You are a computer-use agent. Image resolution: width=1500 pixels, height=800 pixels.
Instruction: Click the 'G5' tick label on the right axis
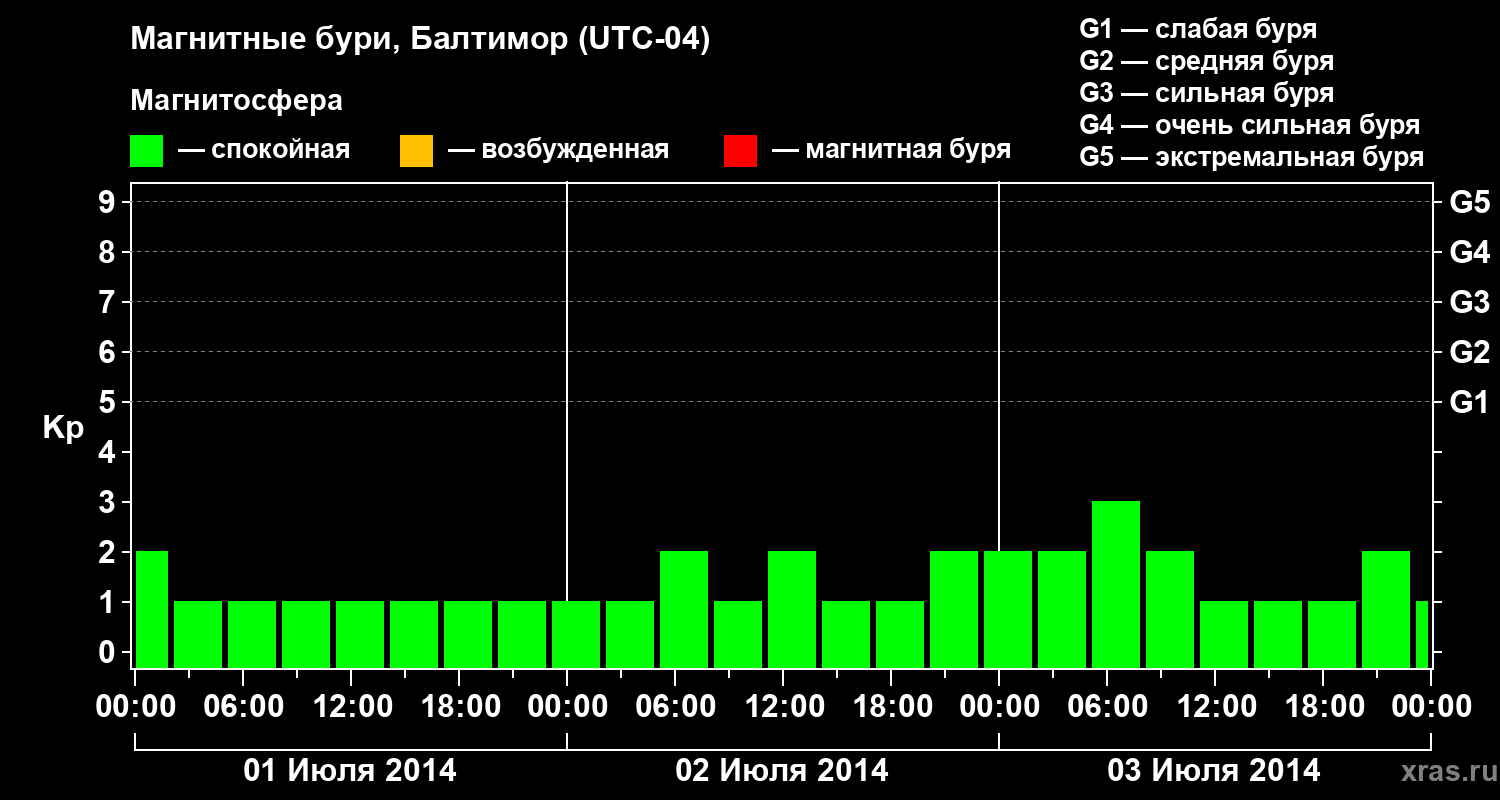(x=1469, y=203)
